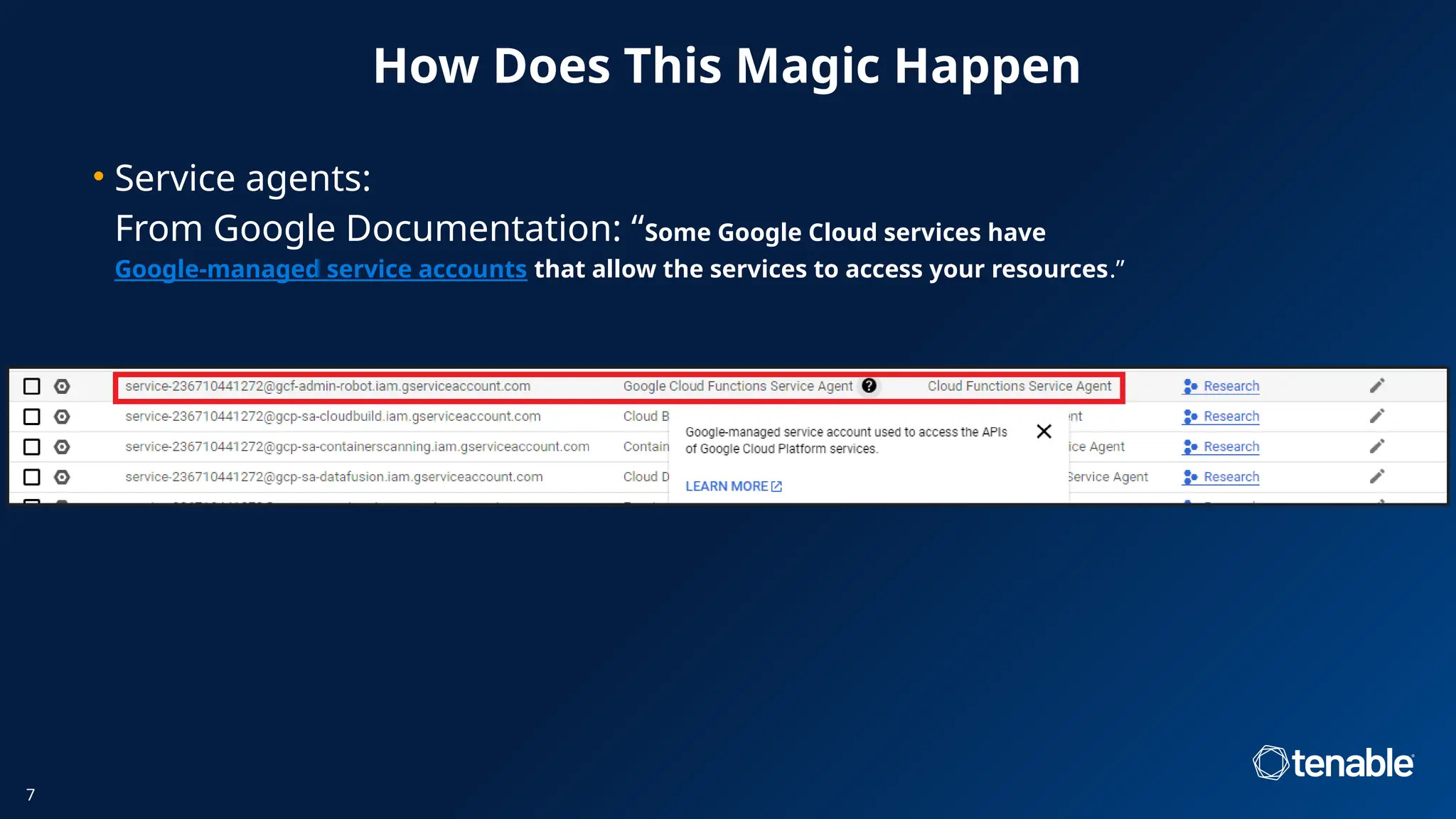
Task: Mark the gcp-sa-datafusion row checkbox
Action: (x=31, y=477)
